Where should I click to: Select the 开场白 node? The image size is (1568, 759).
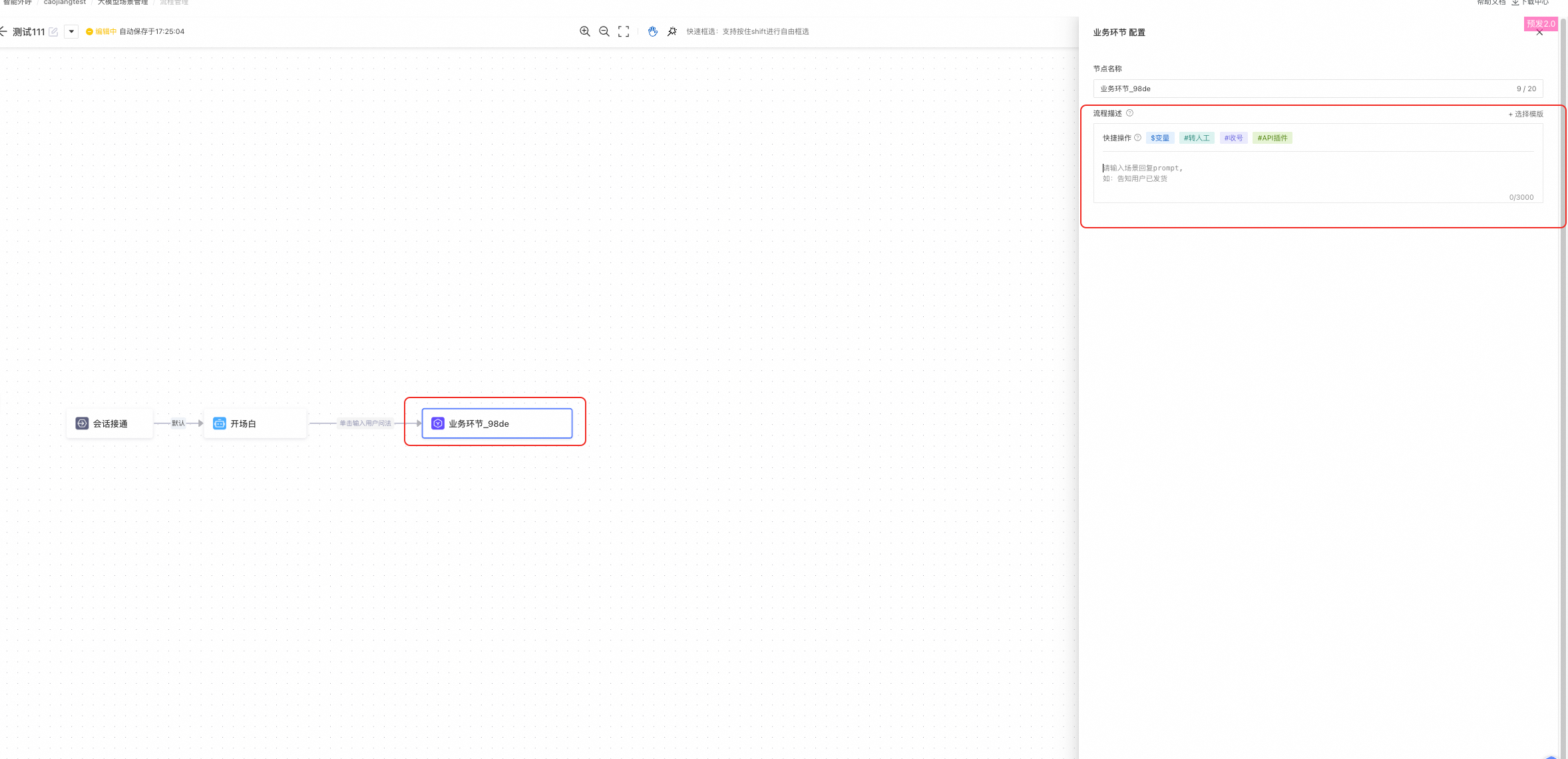255,423
